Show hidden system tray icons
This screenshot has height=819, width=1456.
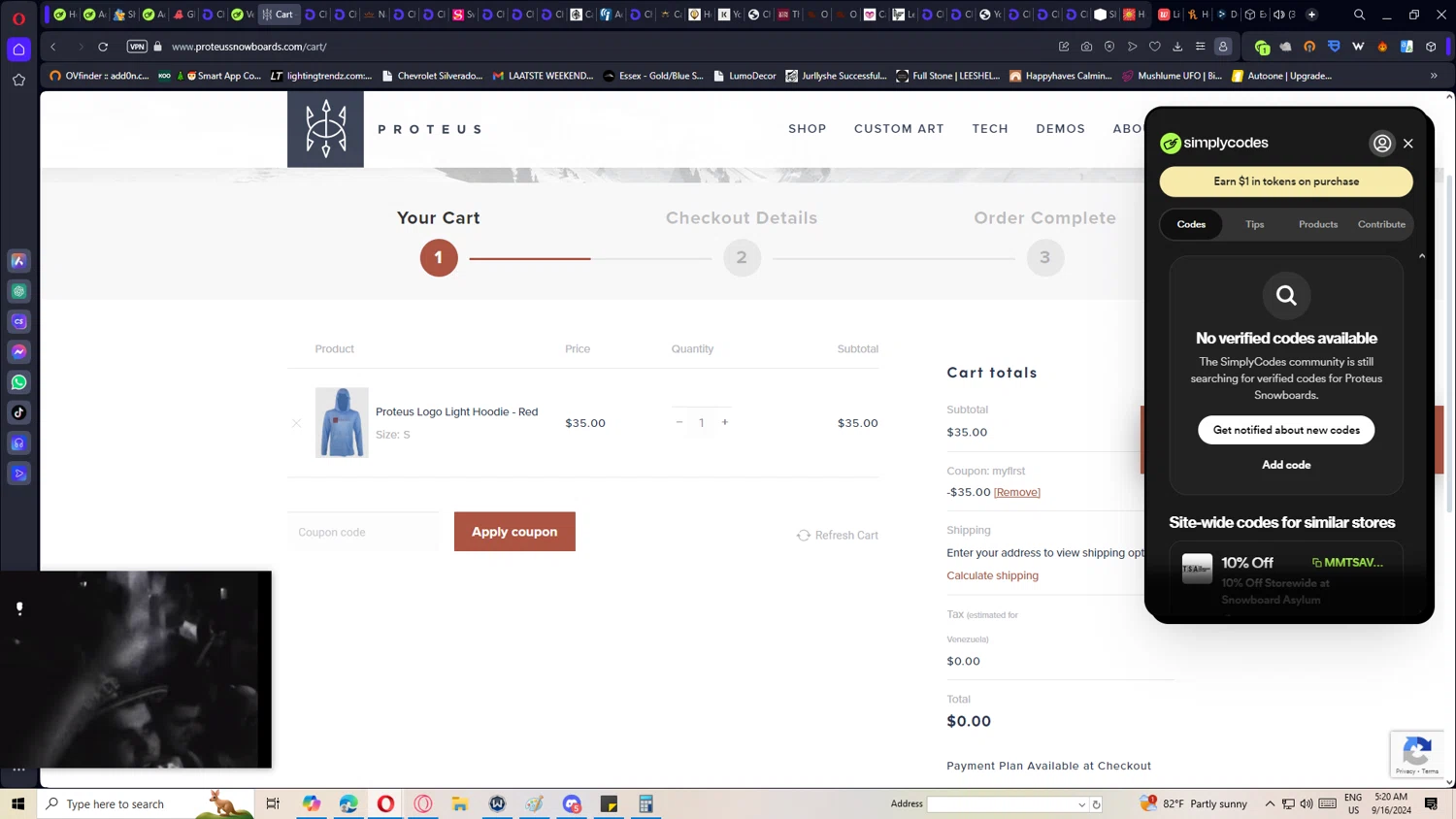(1270, 803)
